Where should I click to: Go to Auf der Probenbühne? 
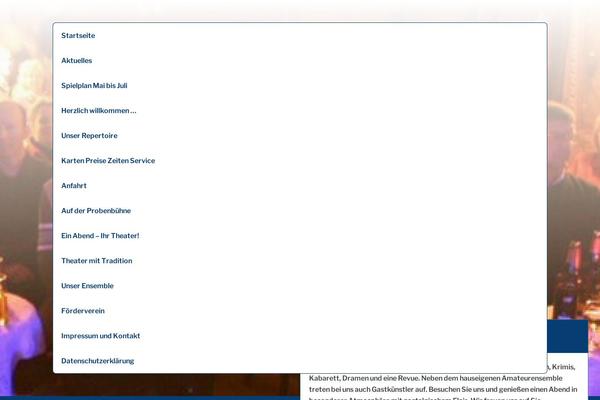pyautogui.click(x=96, y=211)
